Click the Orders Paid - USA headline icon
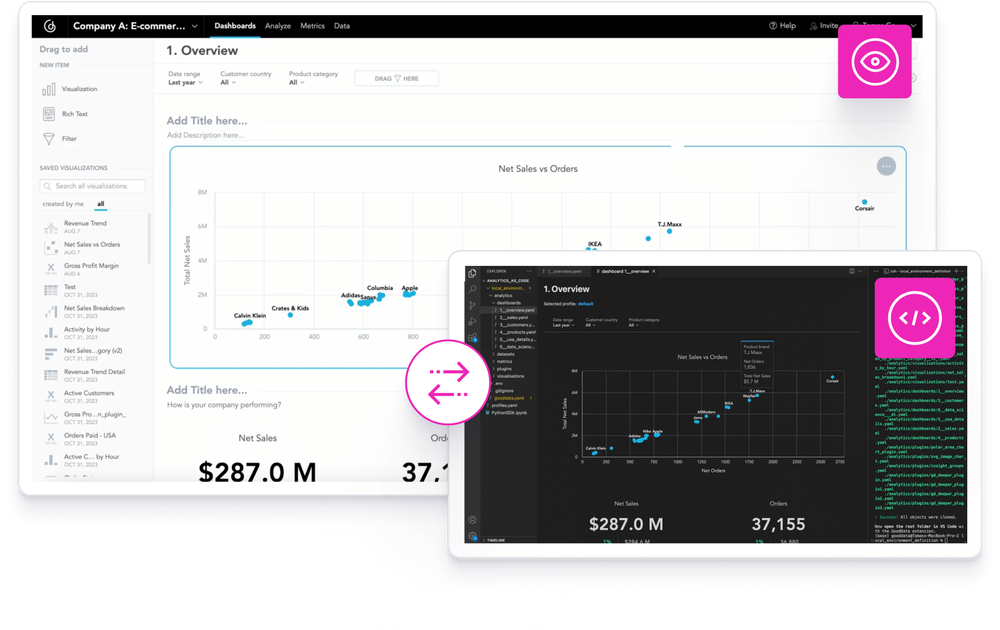 (x=50, y=439)
